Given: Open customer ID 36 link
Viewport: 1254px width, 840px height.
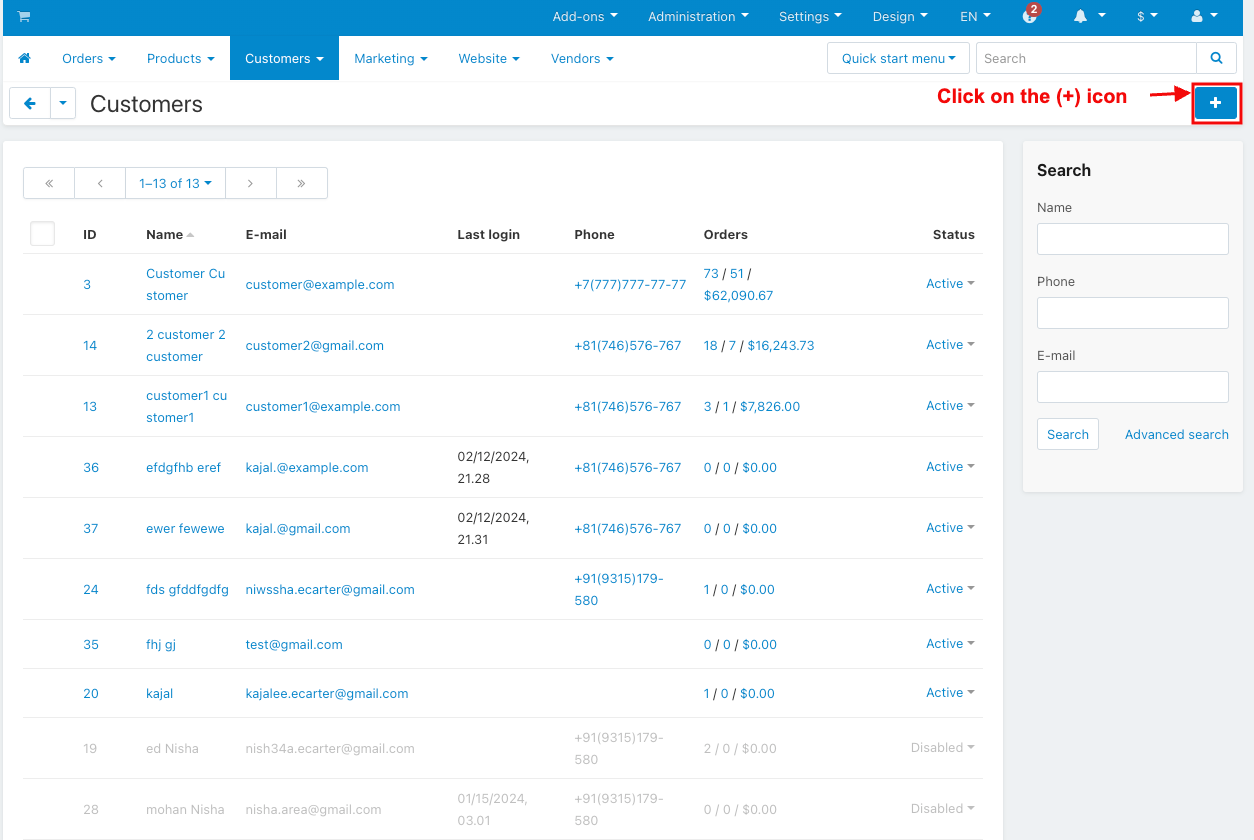Looking at the screenshot, I should point(91,468).
